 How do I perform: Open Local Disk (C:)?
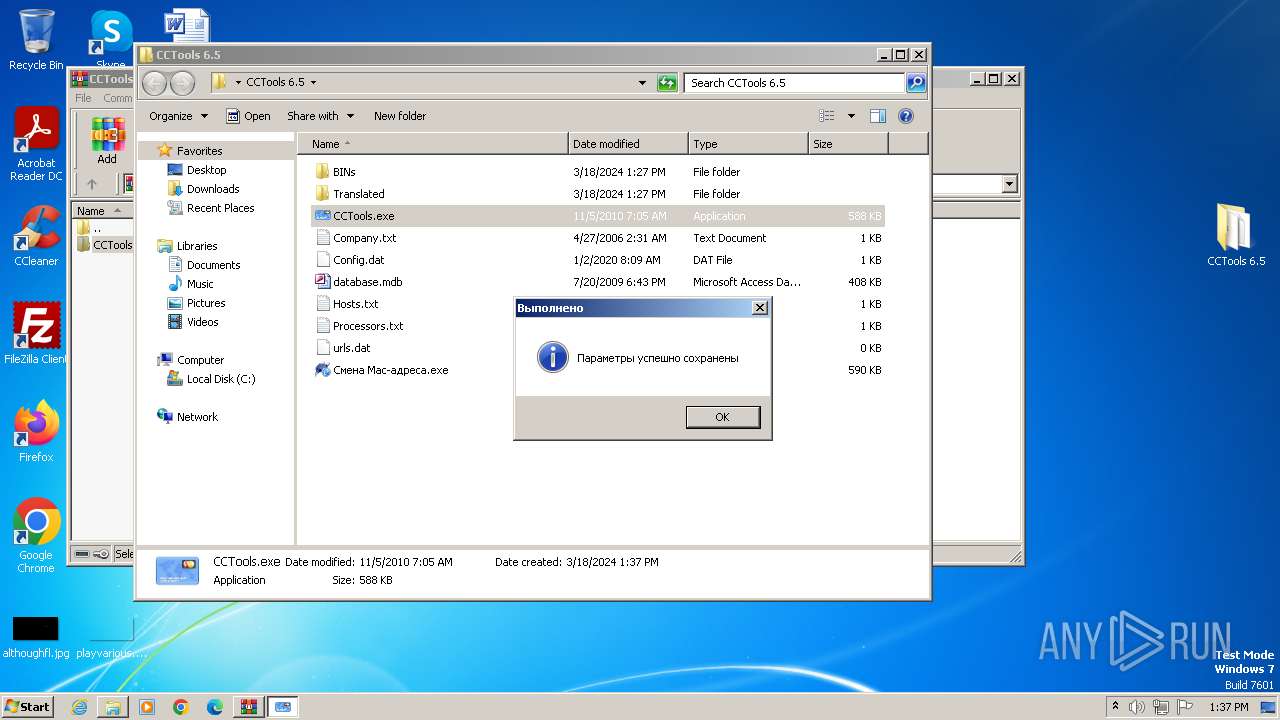coord(220,379)
